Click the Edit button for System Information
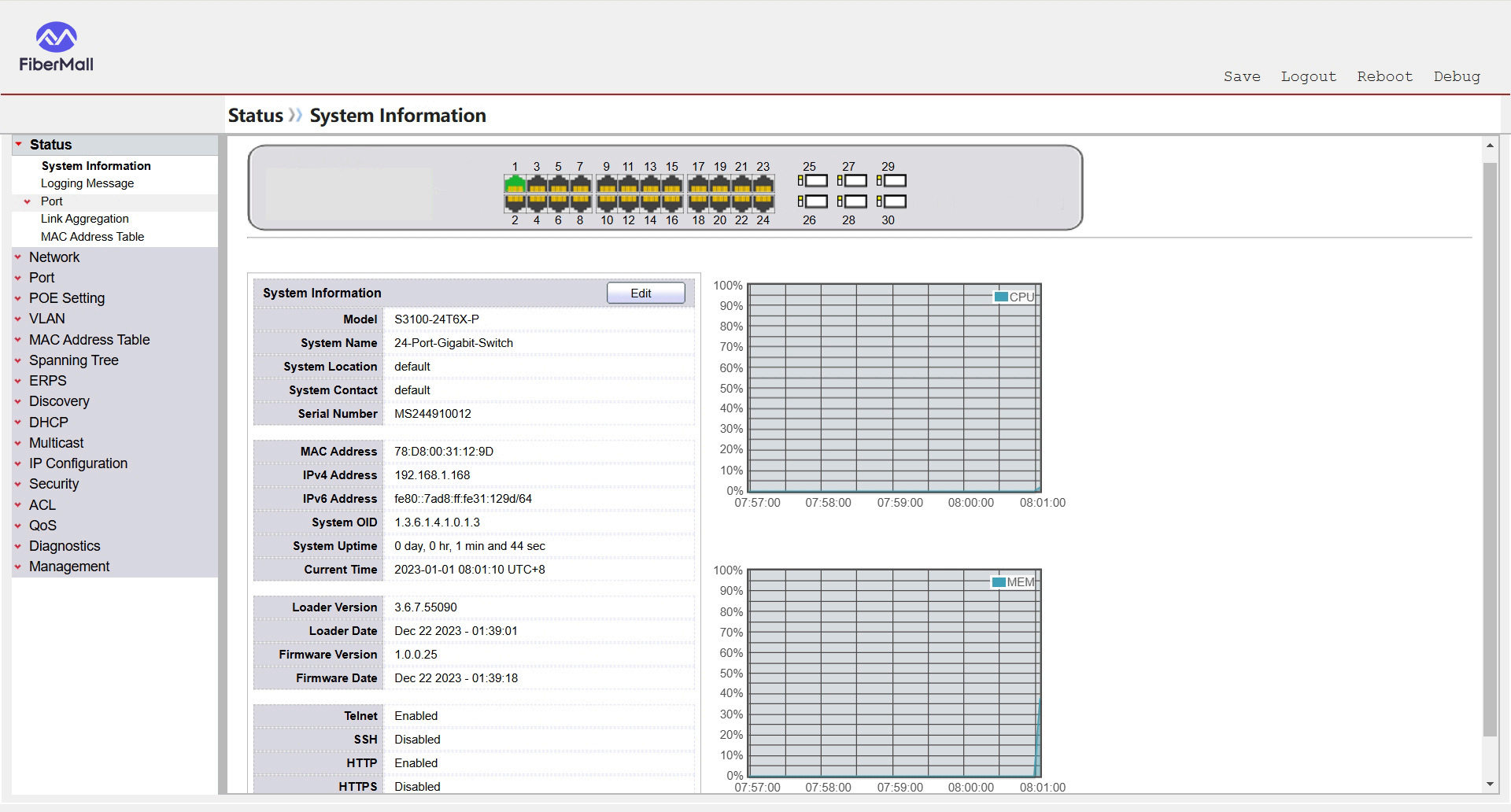This screenshot has width=1511, height=812. click(645, 293)
